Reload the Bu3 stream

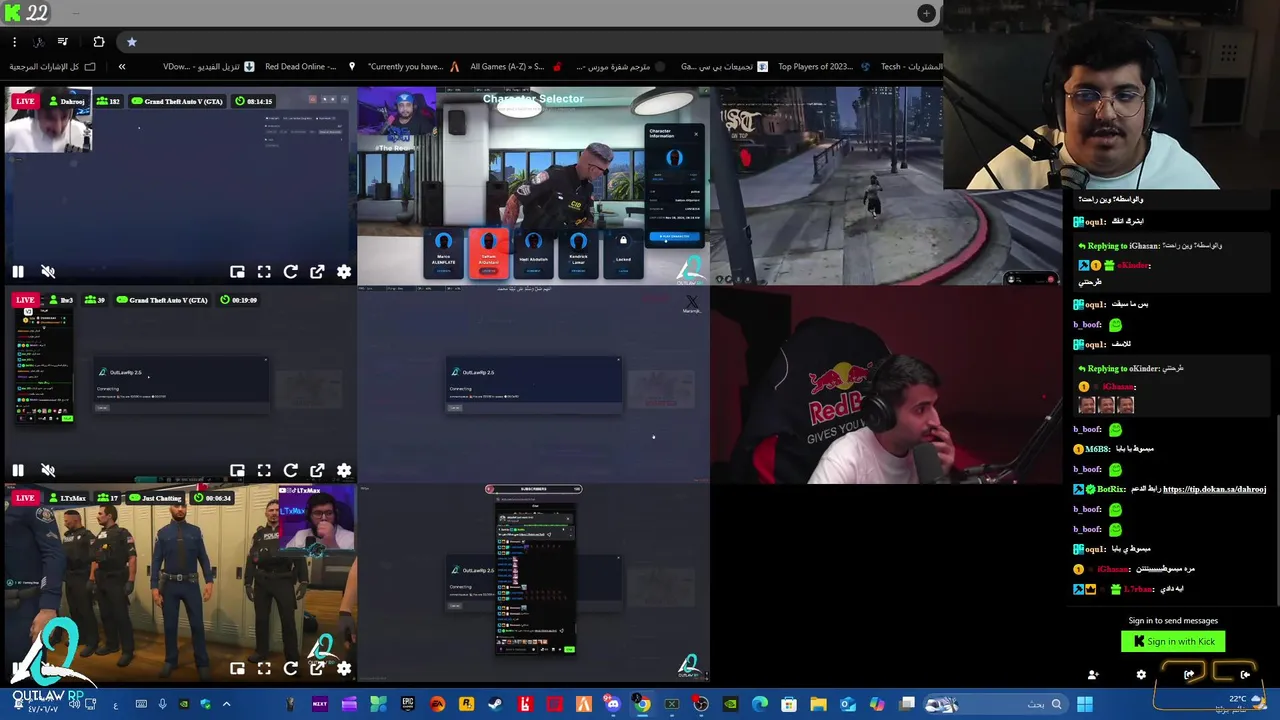coord(290,470)
